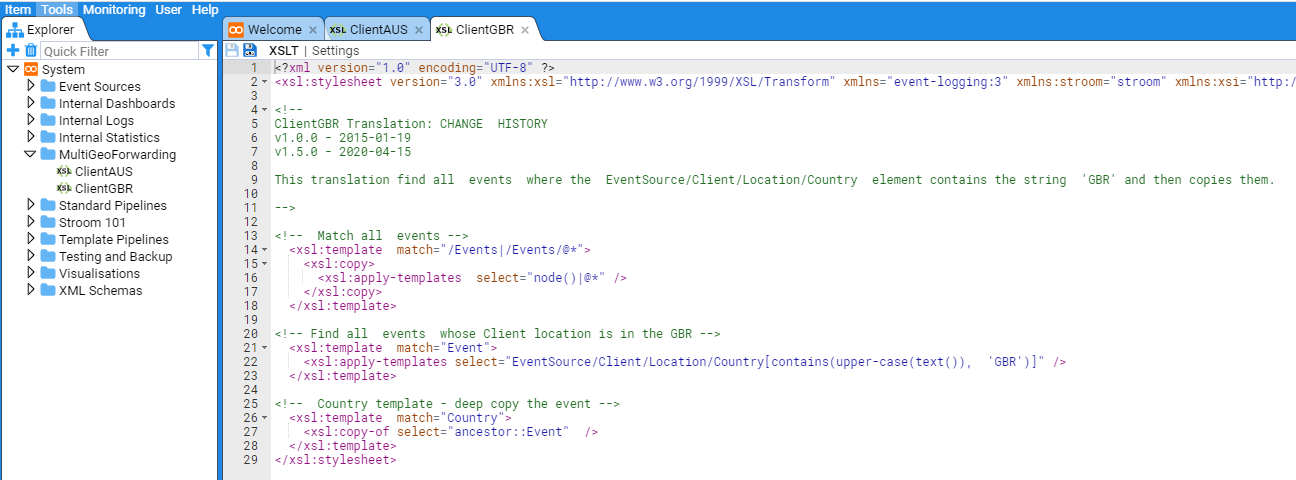This screenshot has height=480, width=1296.
Task: Expand the Standard Pipelines folder
Action: [31, 206]
